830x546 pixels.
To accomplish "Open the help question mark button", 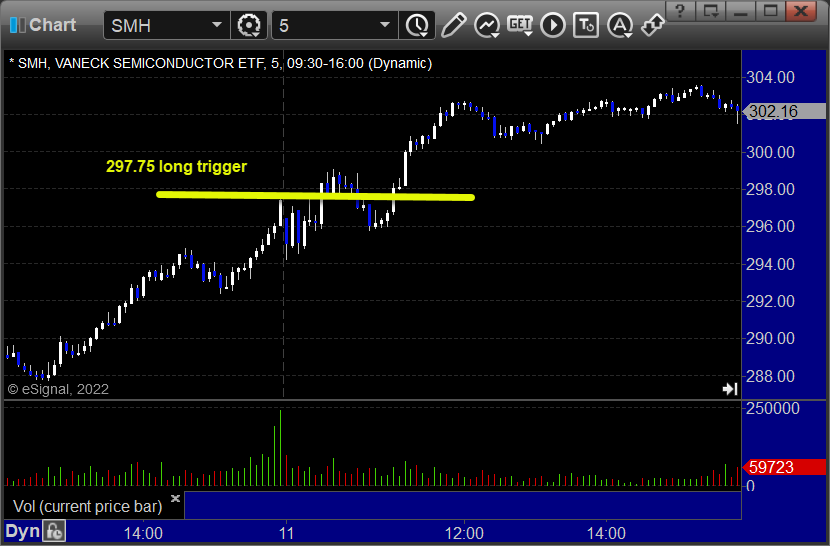I will (x=680, y=11).
